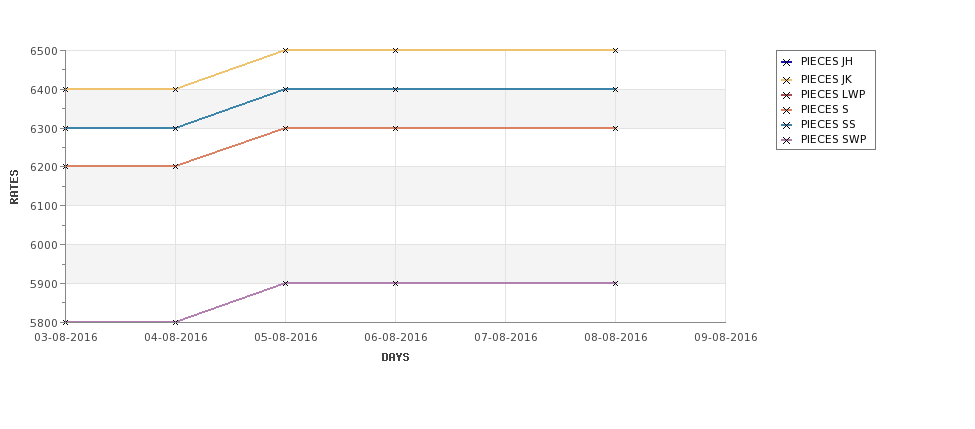The height and width of the screenshot is (429, 975).
Task: Click the DAYS axis title
Action: 395,358
